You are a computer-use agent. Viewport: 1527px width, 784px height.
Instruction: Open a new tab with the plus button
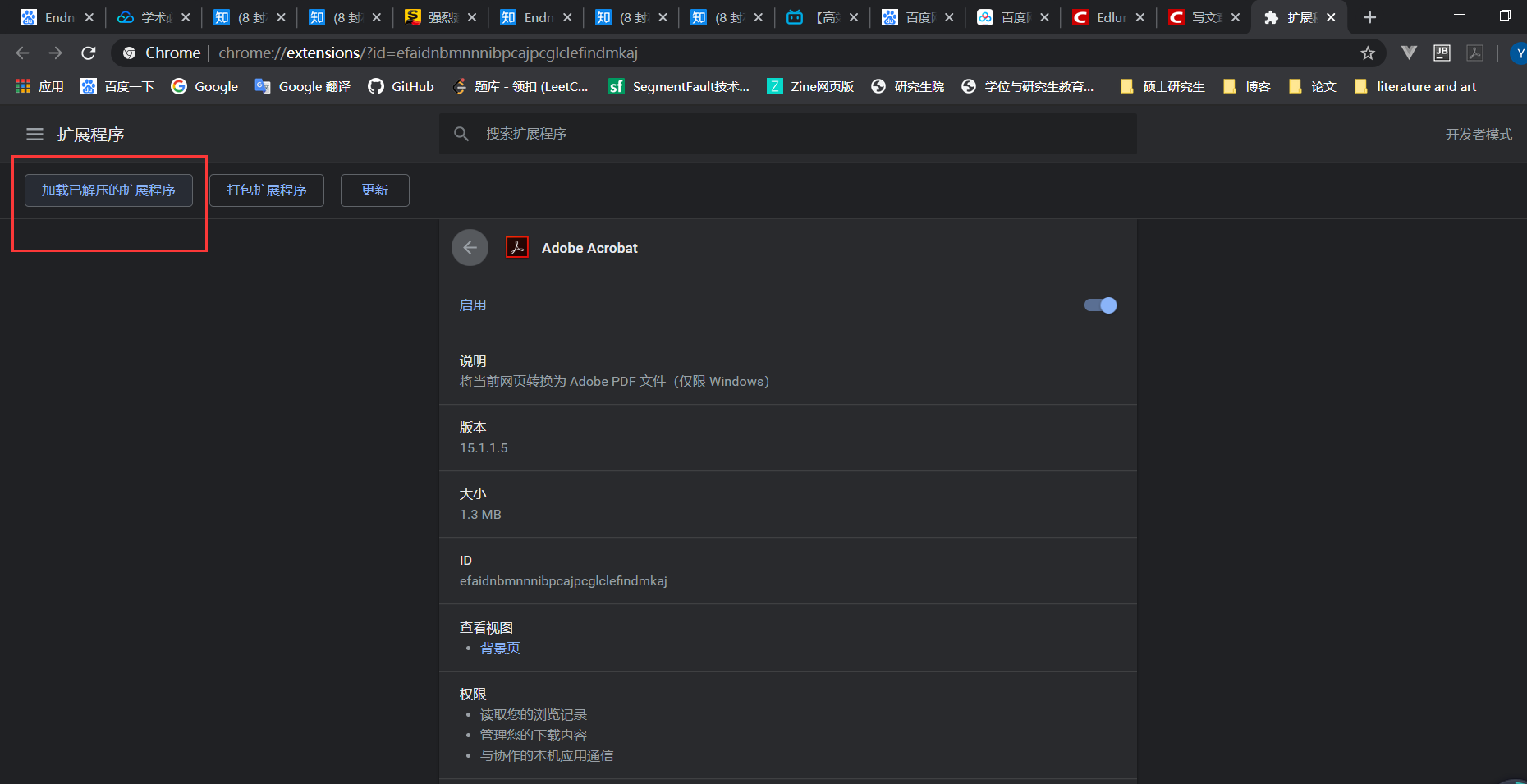(x=1369, y=17)
